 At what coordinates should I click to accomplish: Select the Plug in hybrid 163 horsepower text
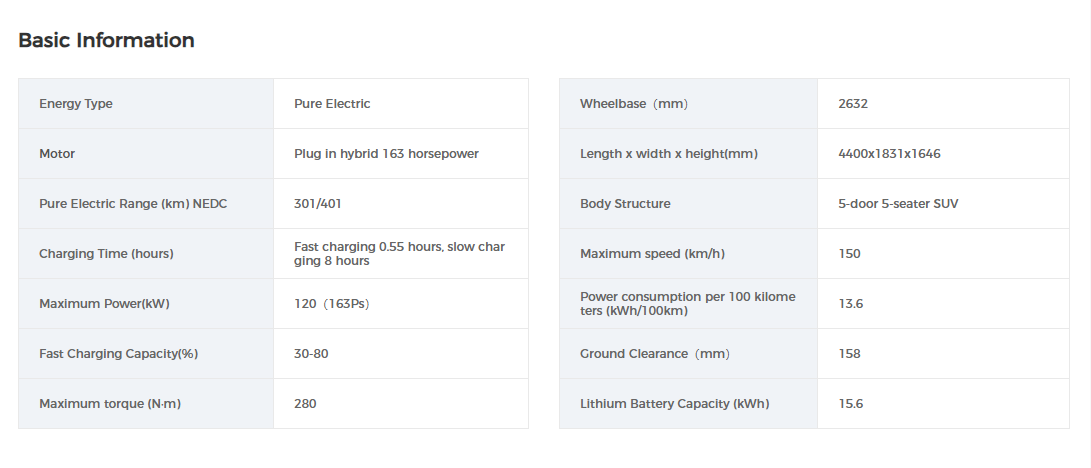[386, 154]
